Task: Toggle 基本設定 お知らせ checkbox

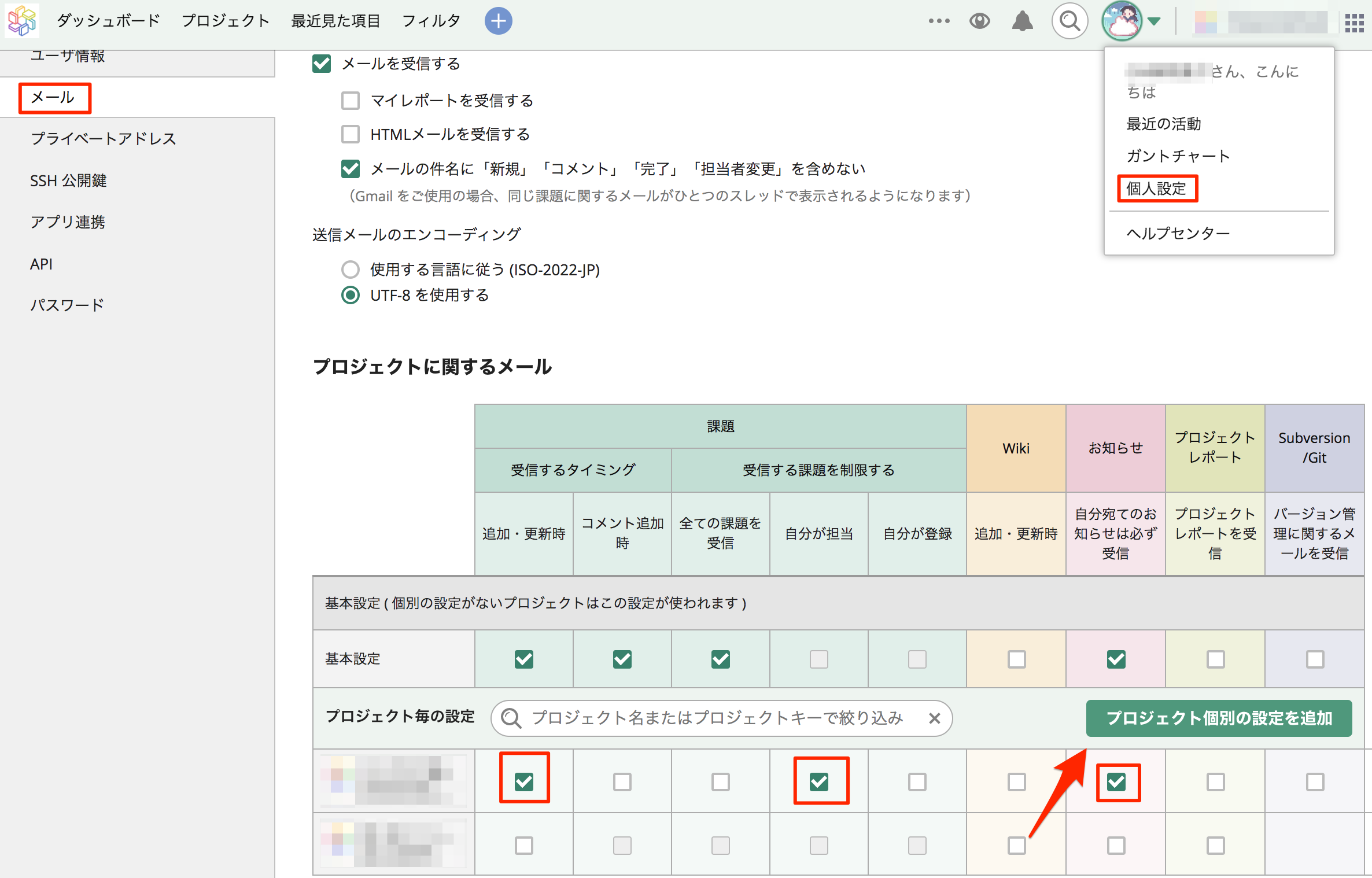Action: coord(1116,659)
